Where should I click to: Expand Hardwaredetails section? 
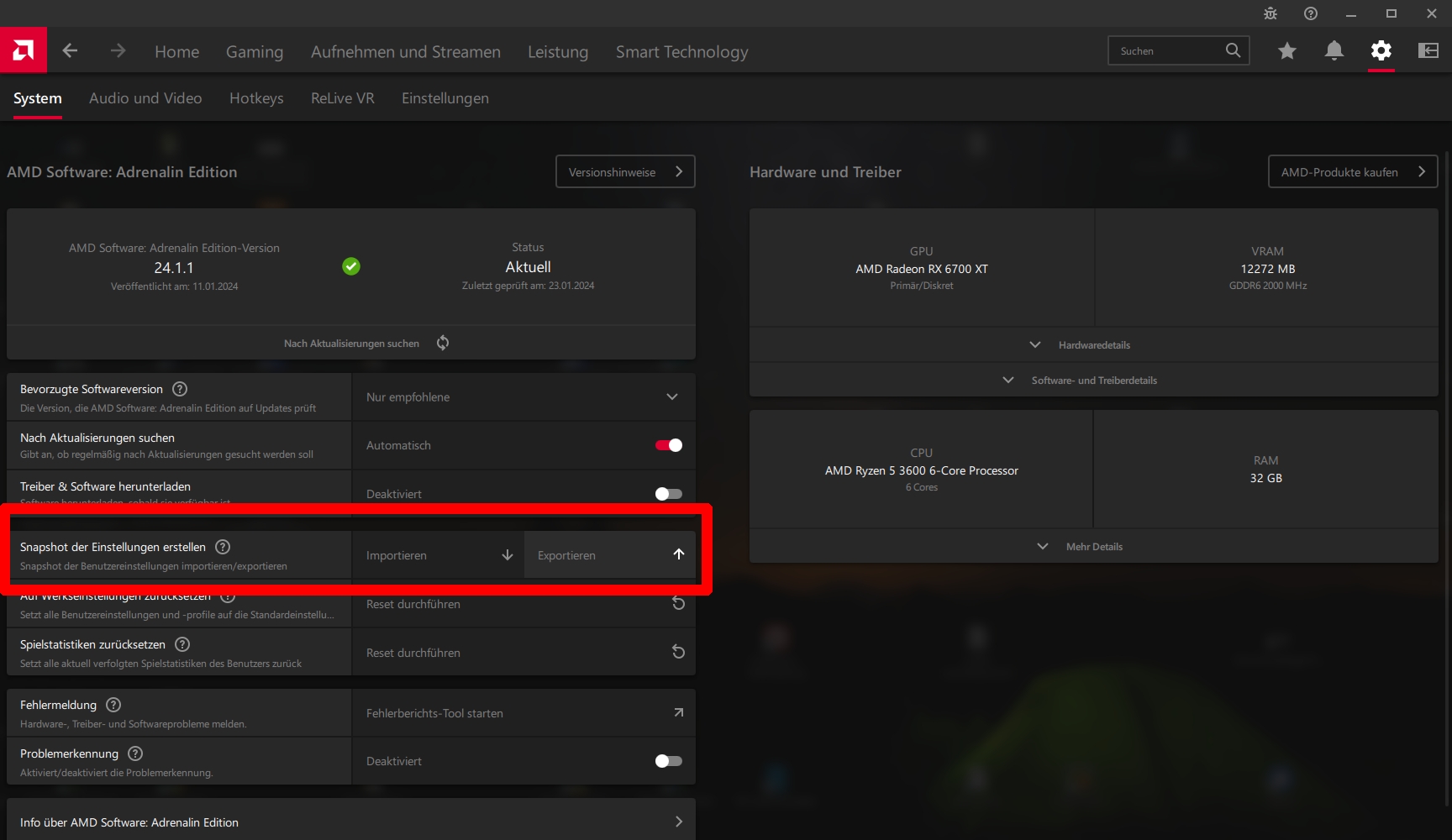[1093, 345]
